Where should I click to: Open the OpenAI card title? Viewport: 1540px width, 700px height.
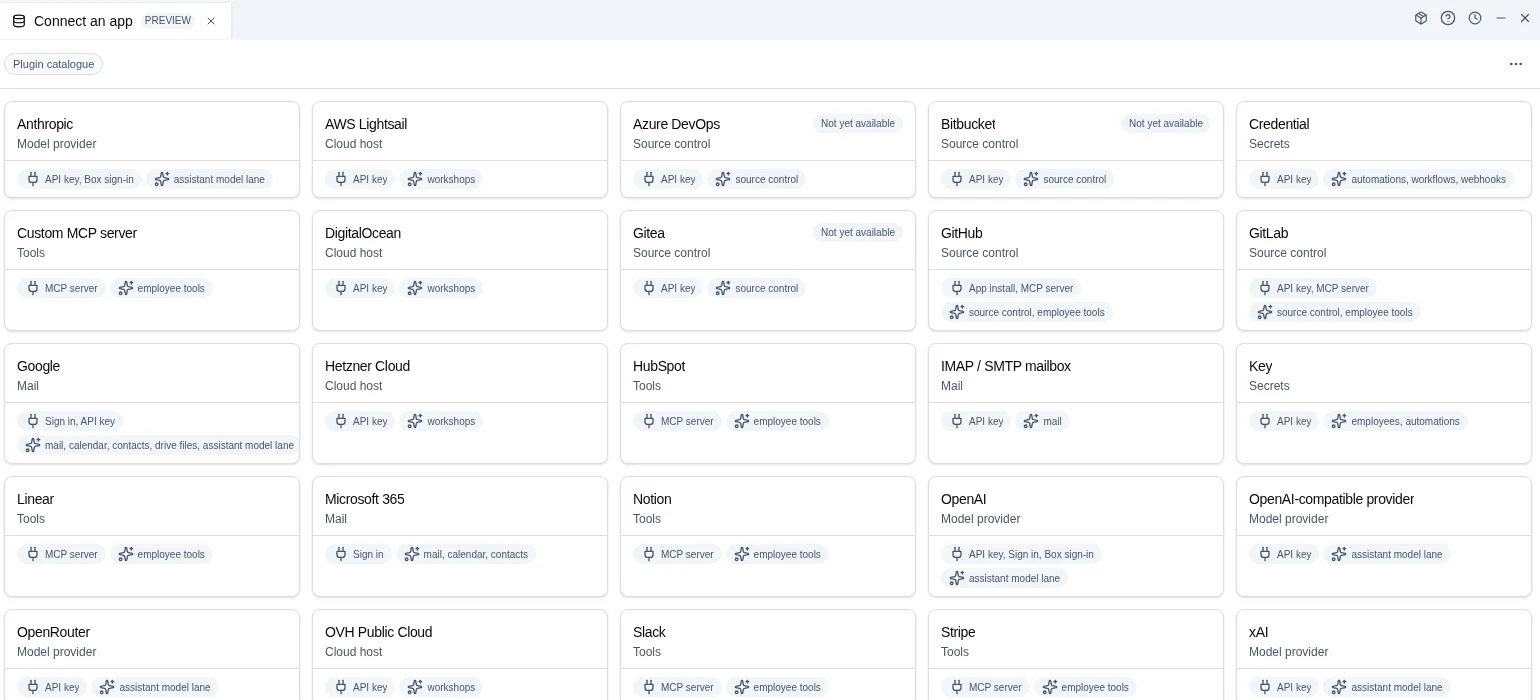[x=963, y=499]
